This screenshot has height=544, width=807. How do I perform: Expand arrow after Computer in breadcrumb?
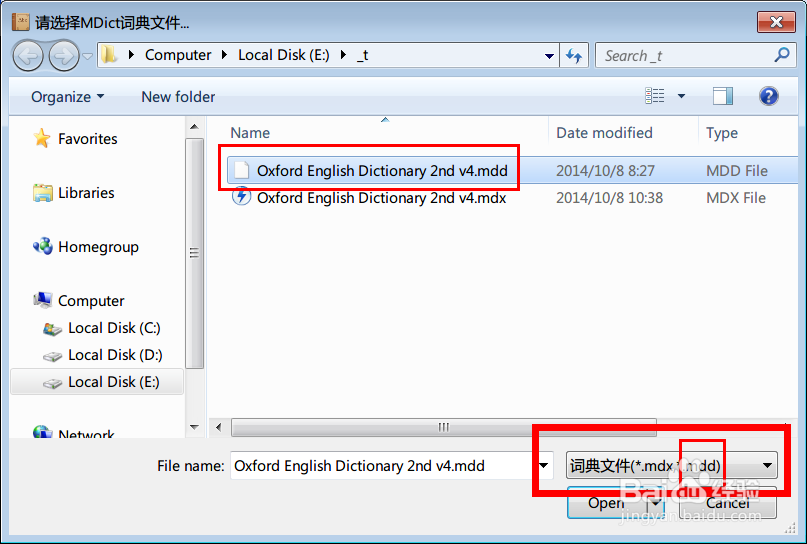pyautogui.click(x=224, y=55)
